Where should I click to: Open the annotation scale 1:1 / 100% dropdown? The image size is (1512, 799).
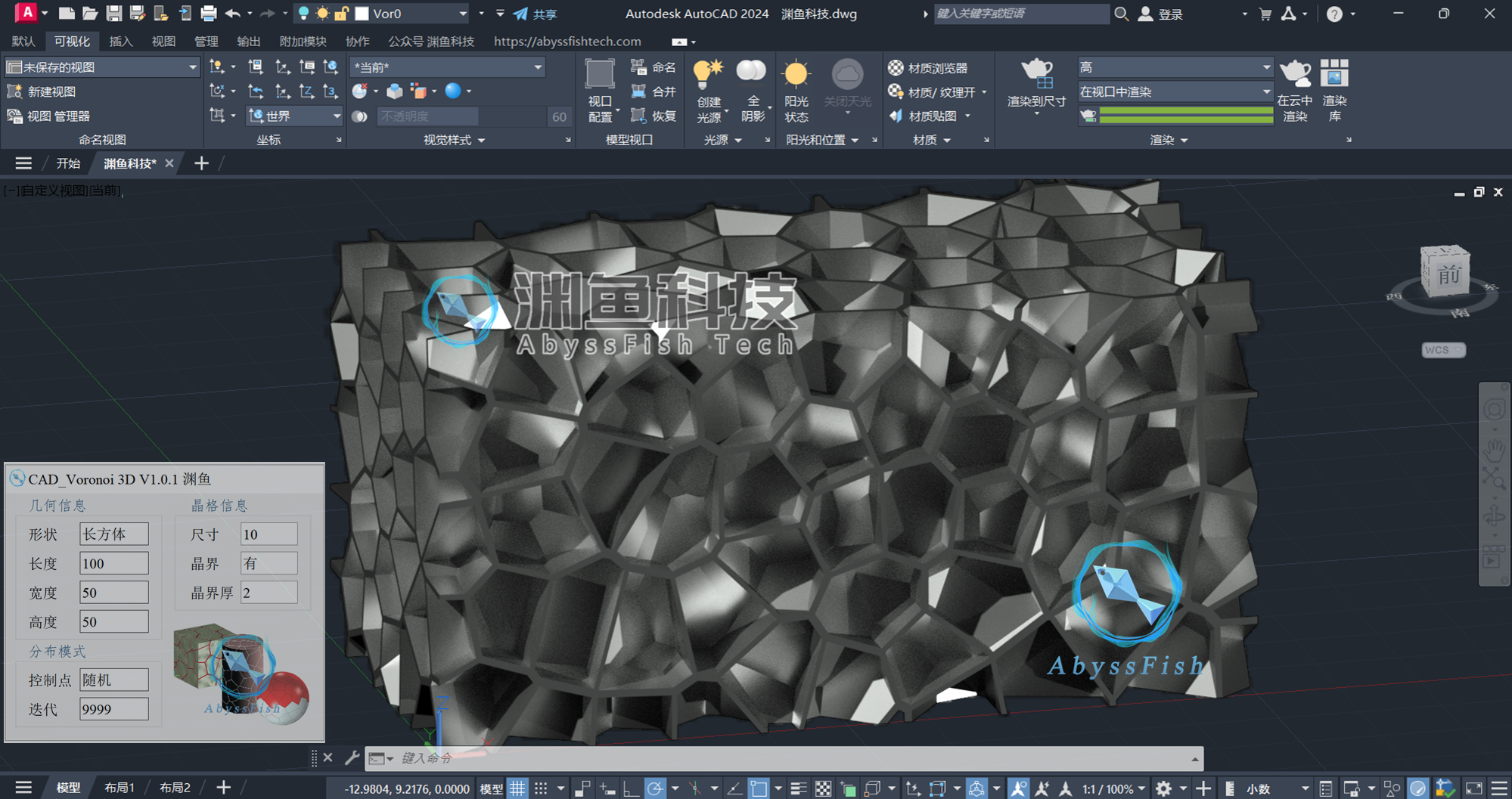point(1113,788)
